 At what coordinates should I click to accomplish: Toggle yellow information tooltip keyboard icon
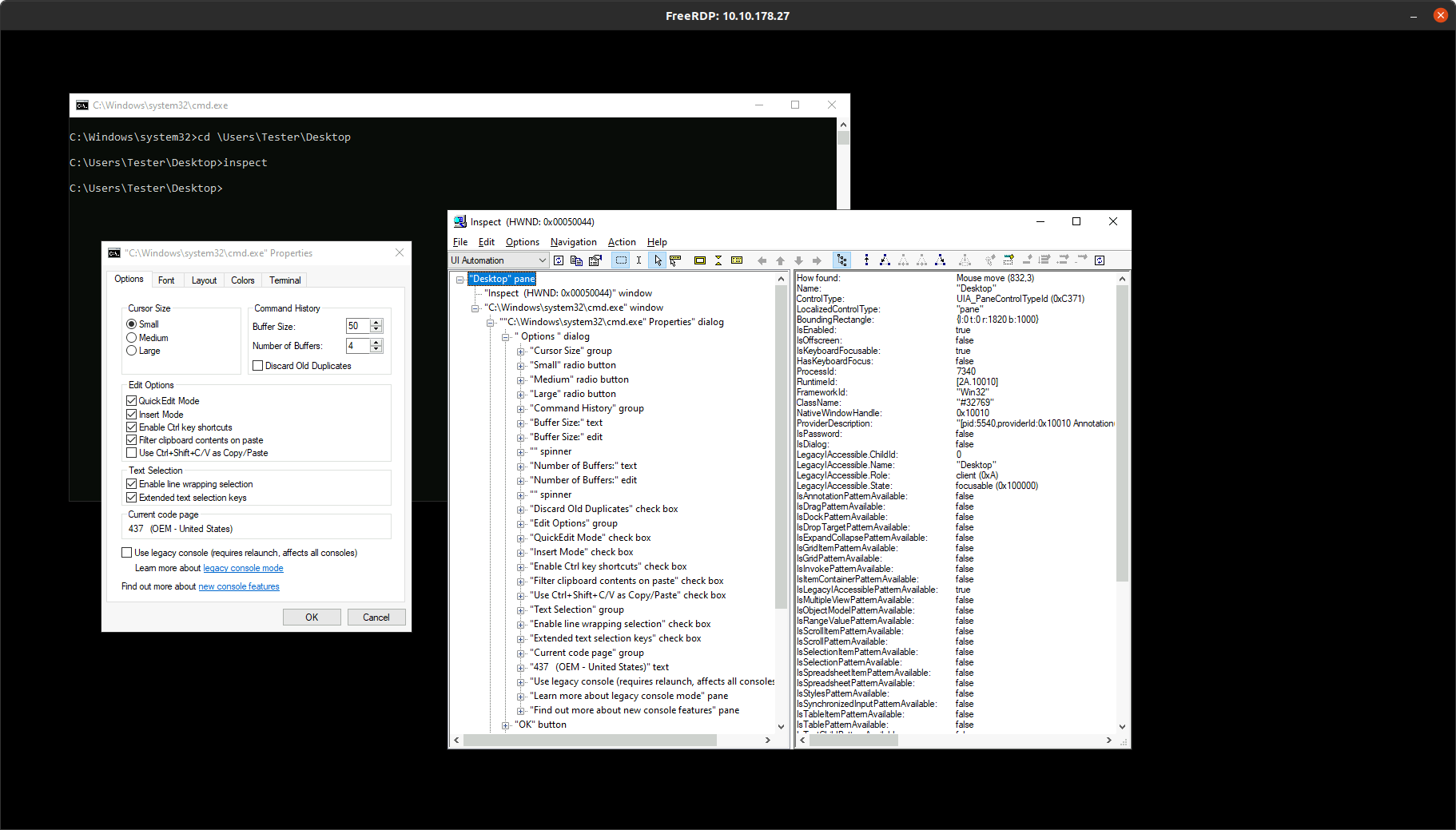[737, 260]
